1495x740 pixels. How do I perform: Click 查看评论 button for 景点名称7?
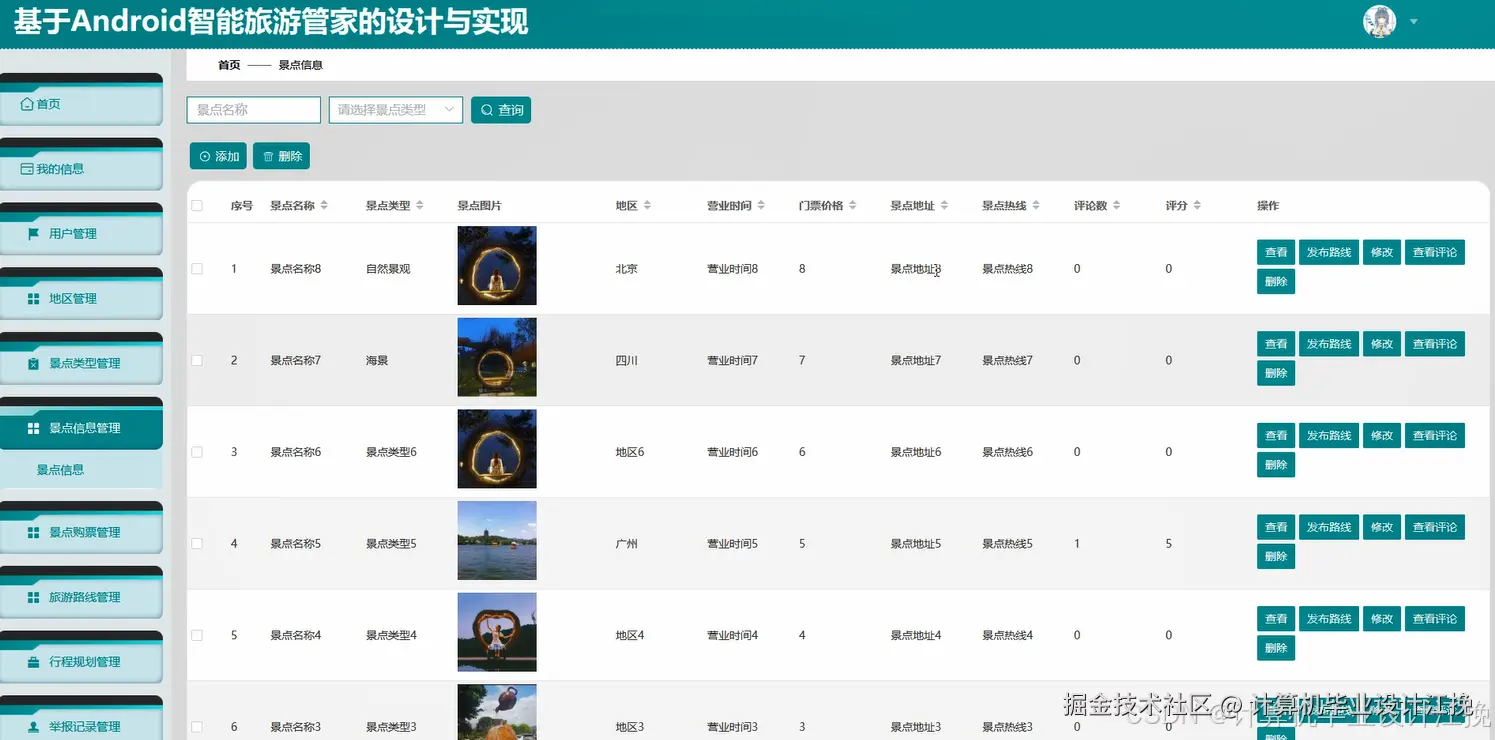[x=1435, y=344]
